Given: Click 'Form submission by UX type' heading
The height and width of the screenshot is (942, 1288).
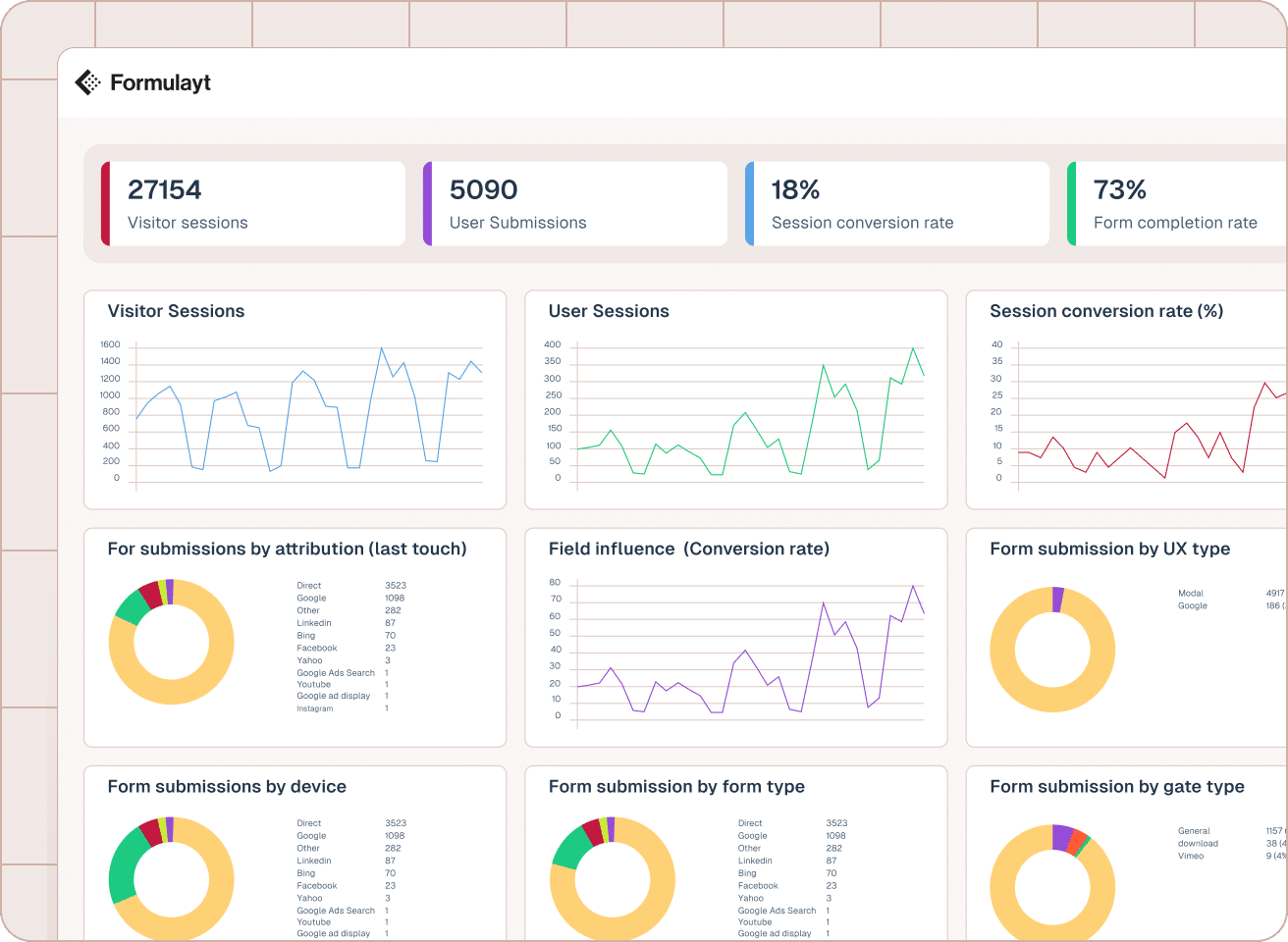Looking at the screenshot, I should (x=1109, y=549).
